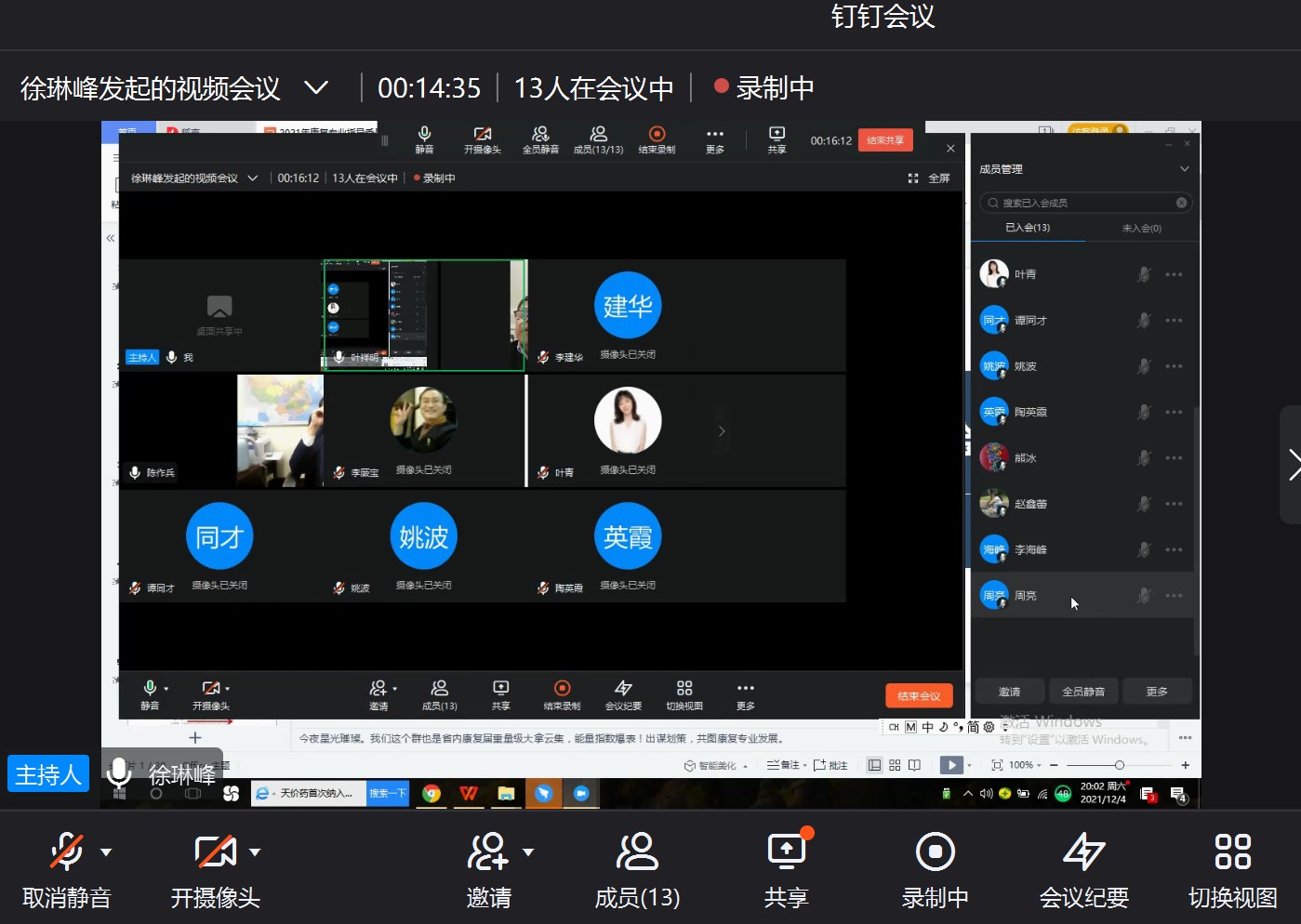Toggle mute for member 熊冰
Viewport: 1301px width, 924px height.
point(1144,457)
